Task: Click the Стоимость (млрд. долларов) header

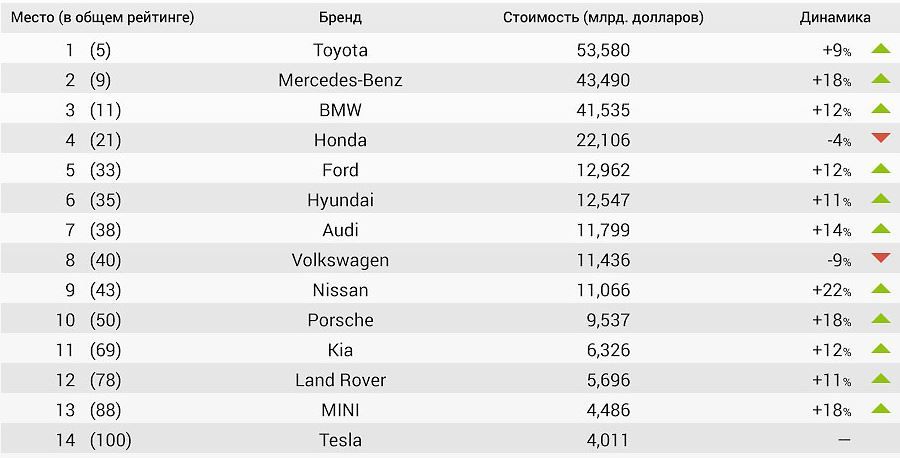Action: tap(603, 18)
